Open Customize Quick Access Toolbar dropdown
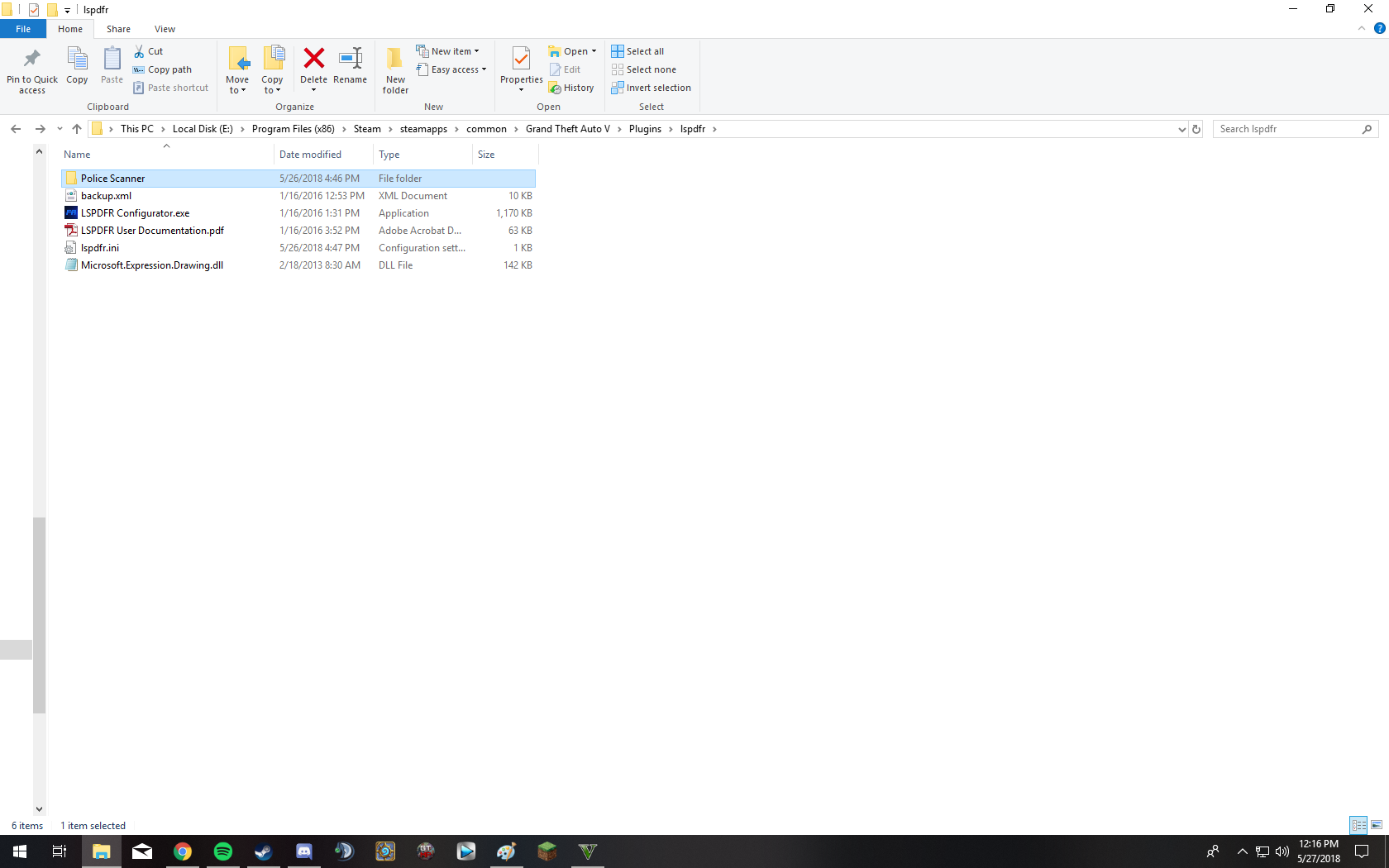Screen dimensions: 1389x868 tap(67, 10)
